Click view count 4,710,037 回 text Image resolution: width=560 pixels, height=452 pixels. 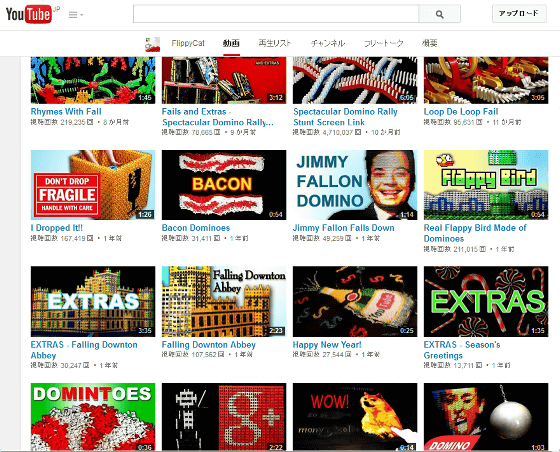(327, 132)
